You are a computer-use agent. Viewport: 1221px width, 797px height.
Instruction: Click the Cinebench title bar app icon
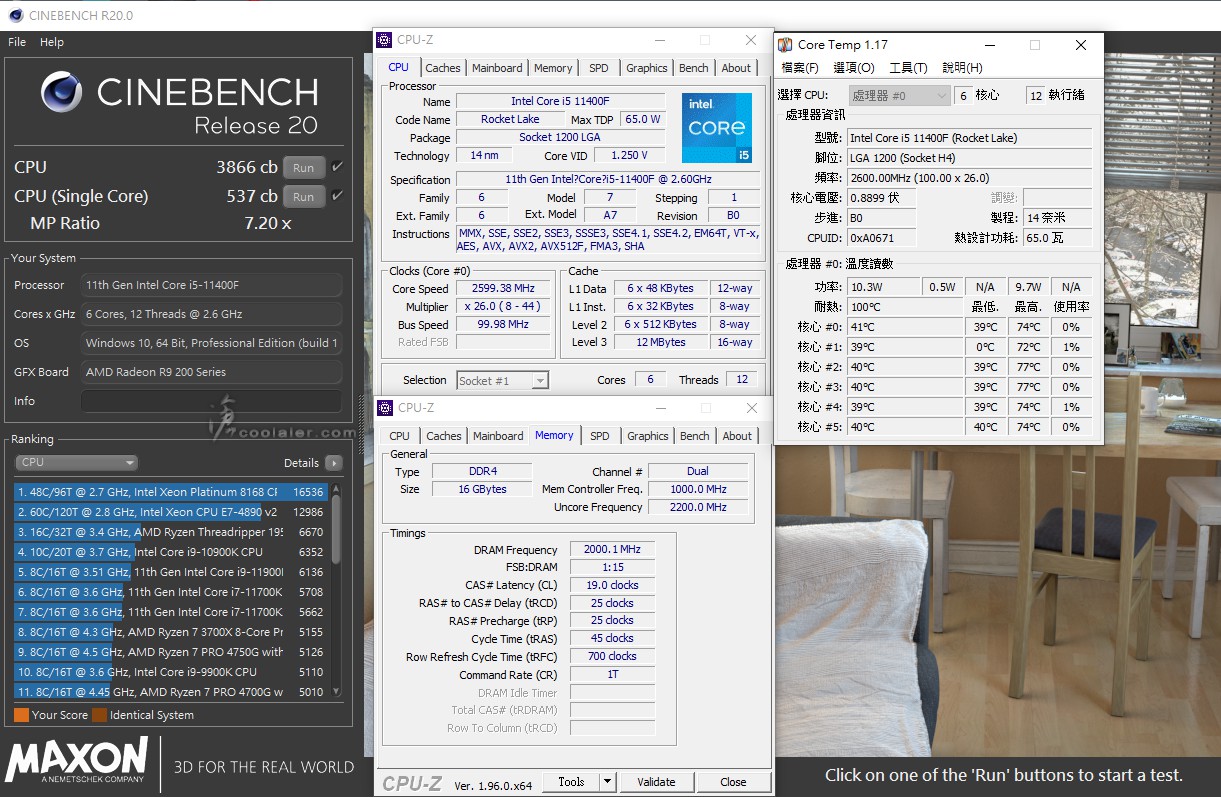point(15,15)
